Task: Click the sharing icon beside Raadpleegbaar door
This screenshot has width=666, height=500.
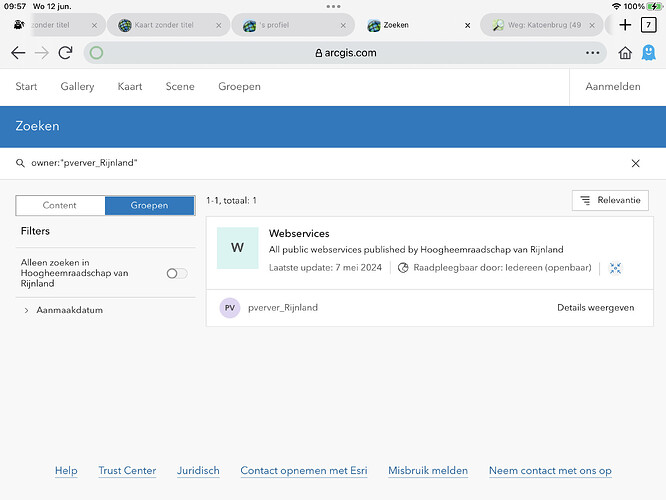Action: click(403, 268)
